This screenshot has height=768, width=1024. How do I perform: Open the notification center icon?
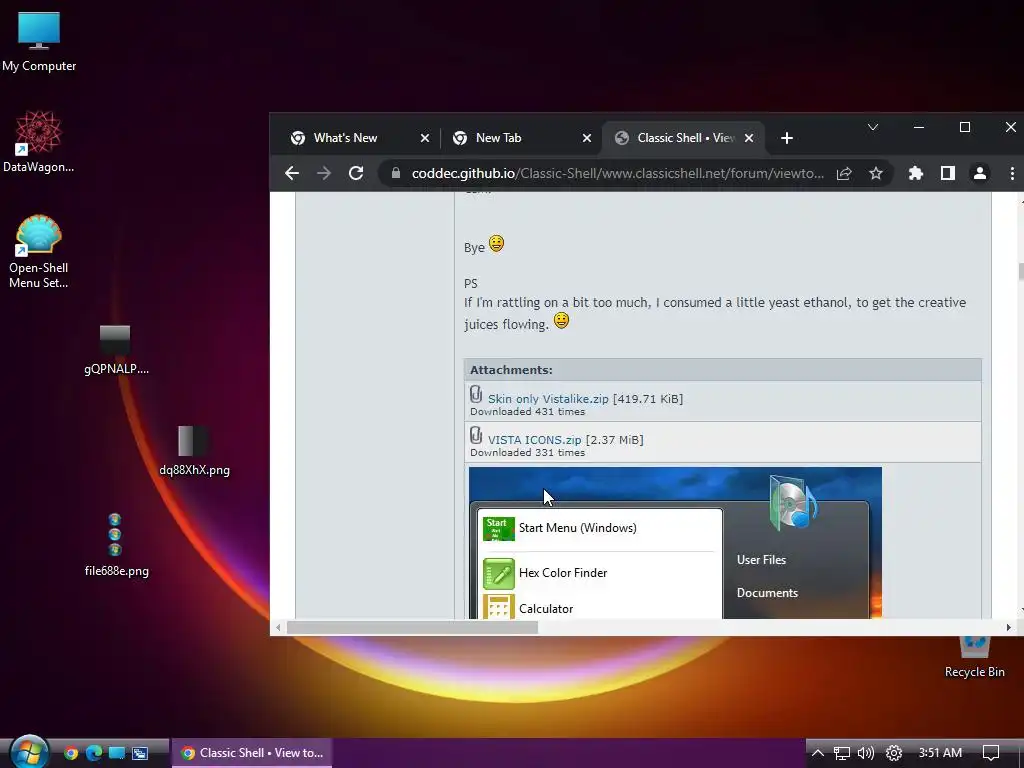point(991,753)
